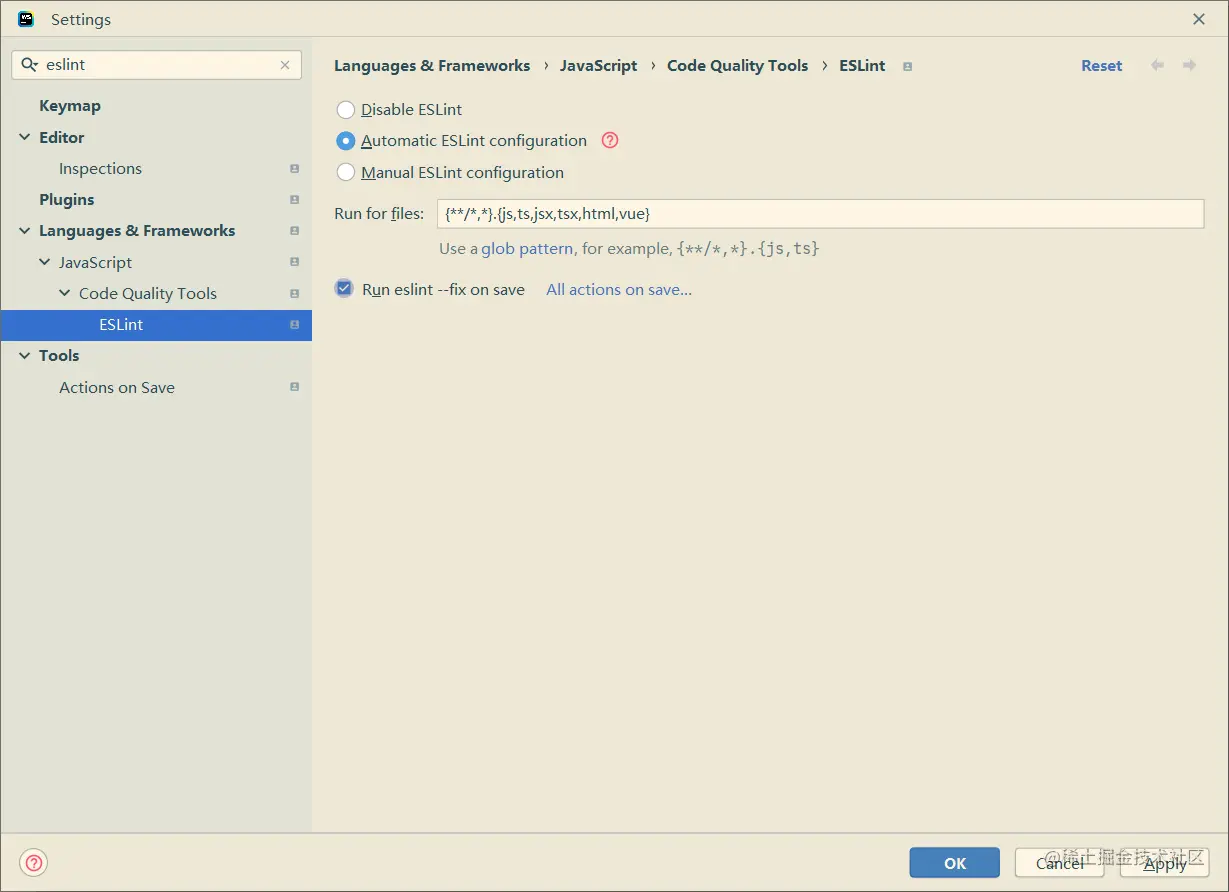Screen dimensions: 1229x892
Task: Toggle Run eslint --fix on save
Action: coord(344,289)
